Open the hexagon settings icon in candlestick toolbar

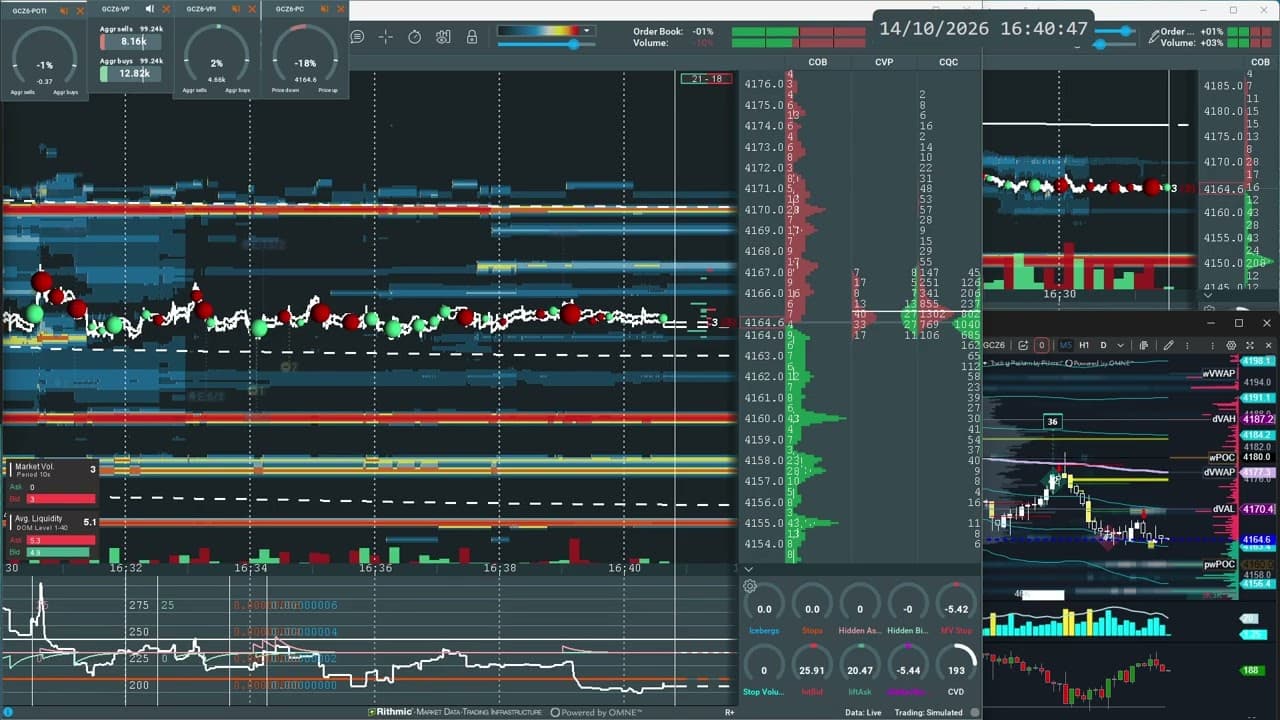click(1231, 345)
